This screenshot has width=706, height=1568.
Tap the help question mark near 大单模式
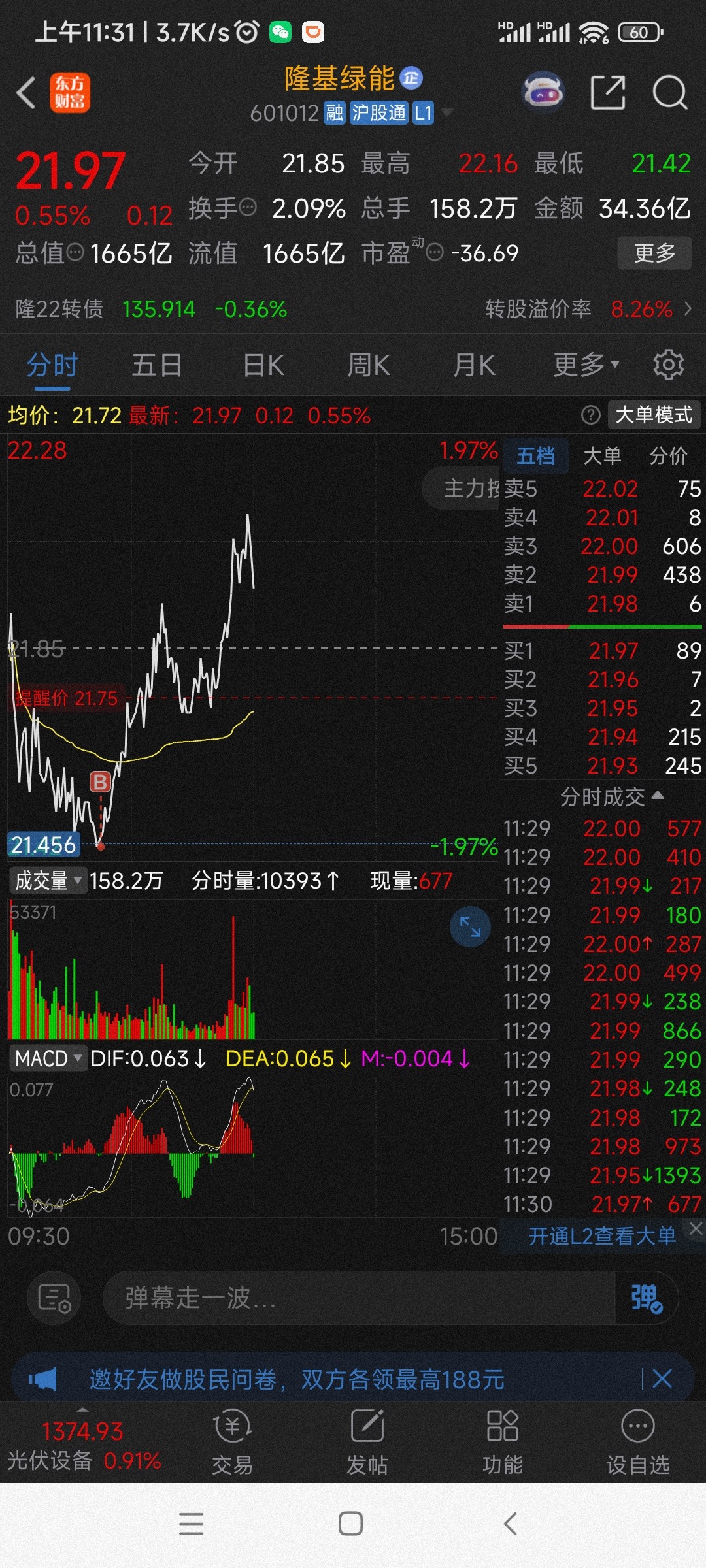(x=590, y=415)
